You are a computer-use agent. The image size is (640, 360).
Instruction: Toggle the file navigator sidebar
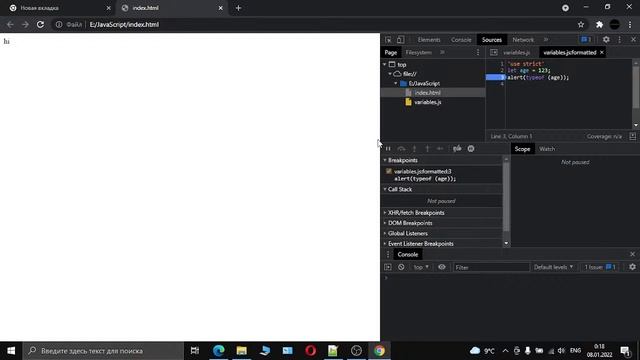493,52
